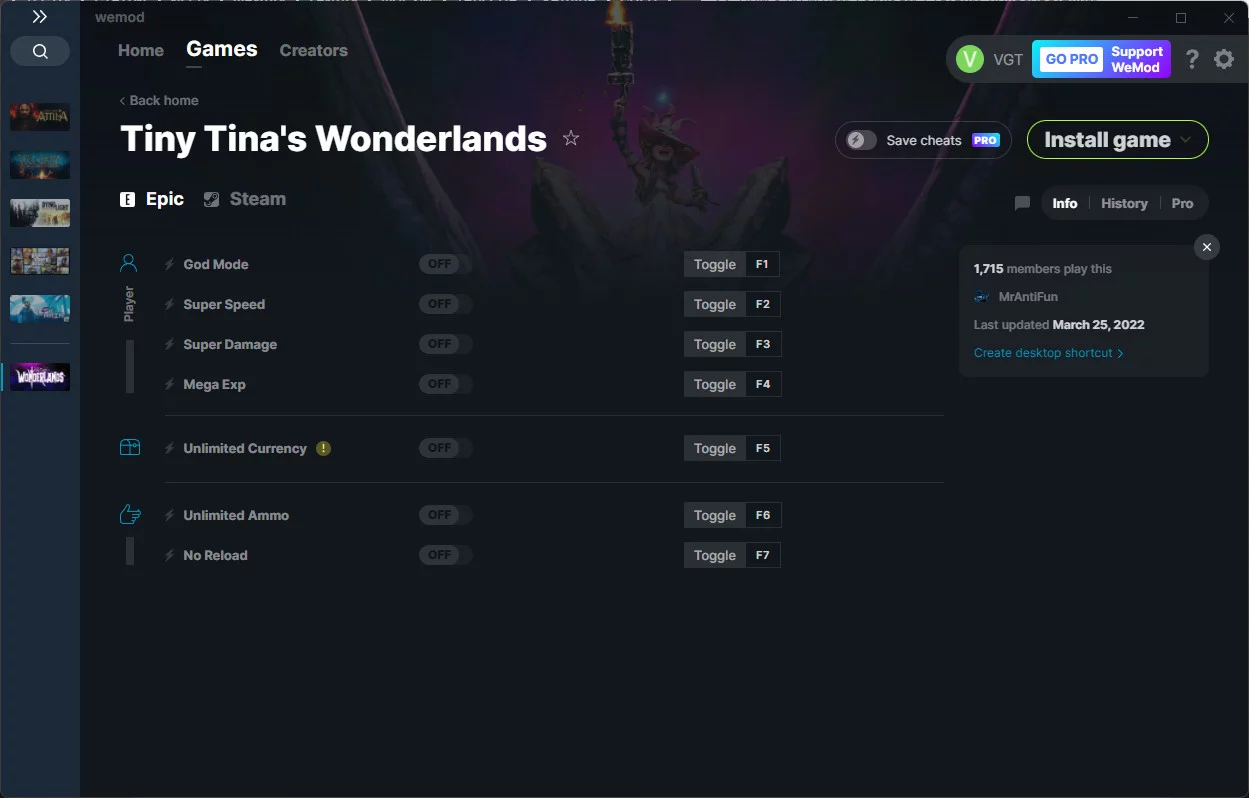This screenshot has height=798, width=1249.
Task: Open the Install game dropdown arrow
Action: [x=1187, y=140]
